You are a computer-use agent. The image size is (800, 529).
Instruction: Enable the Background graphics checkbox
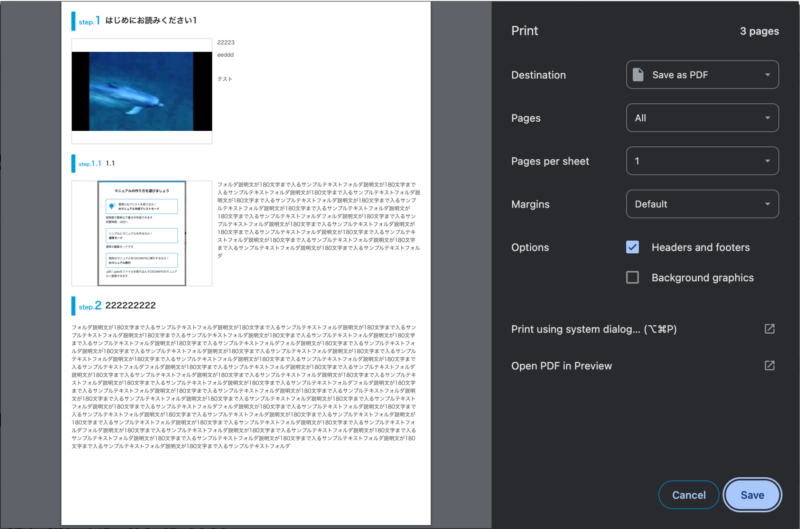point(632,277)
